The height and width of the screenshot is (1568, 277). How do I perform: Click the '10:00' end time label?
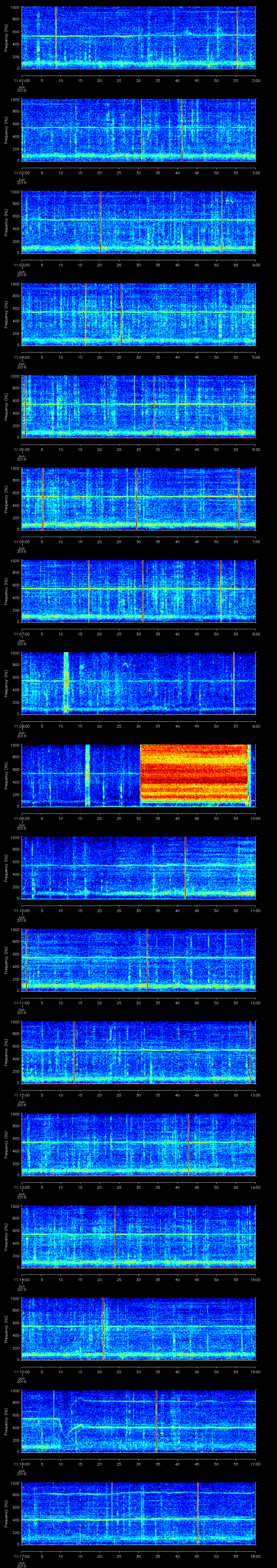(x=255, y=818)
